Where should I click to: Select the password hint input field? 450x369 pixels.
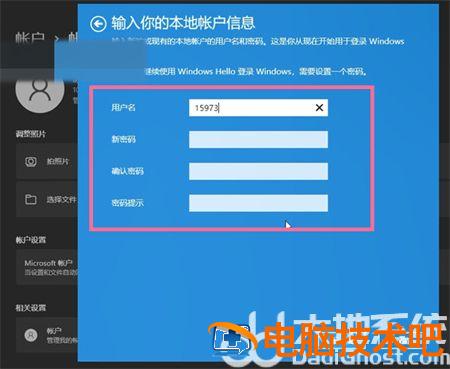(x=258, y=203)
